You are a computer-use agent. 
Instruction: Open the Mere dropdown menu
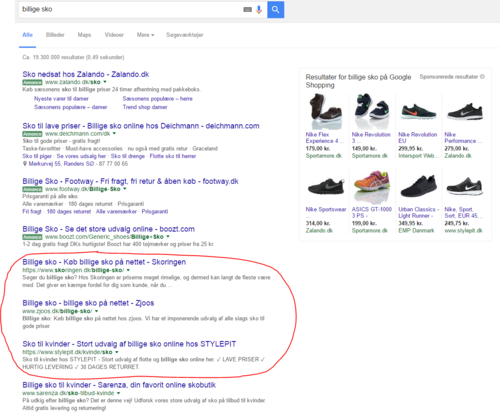(145, 35)
